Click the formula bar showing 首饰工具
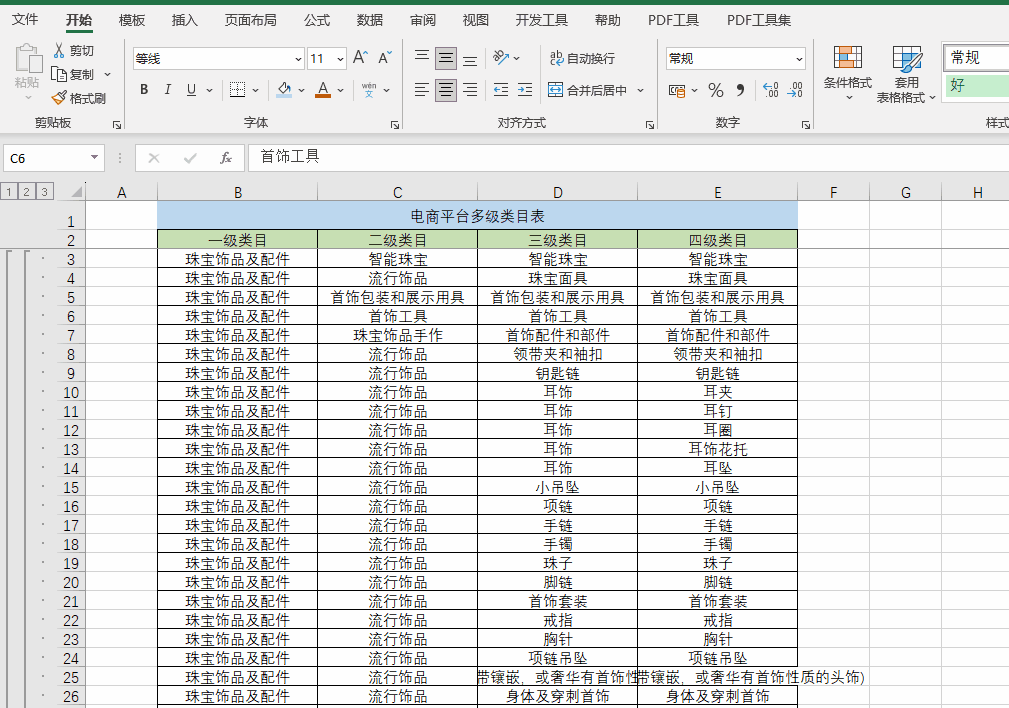Viewport: 1009px width, 708px height. (x=628, y=158)
